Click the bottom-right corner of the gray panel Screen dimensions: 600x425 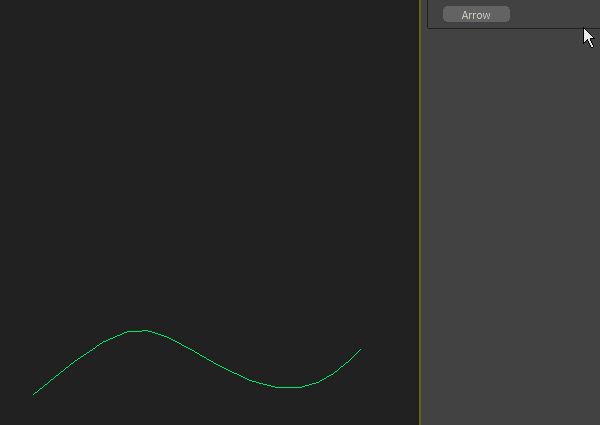pyautogui.click(x=595, y=420)
